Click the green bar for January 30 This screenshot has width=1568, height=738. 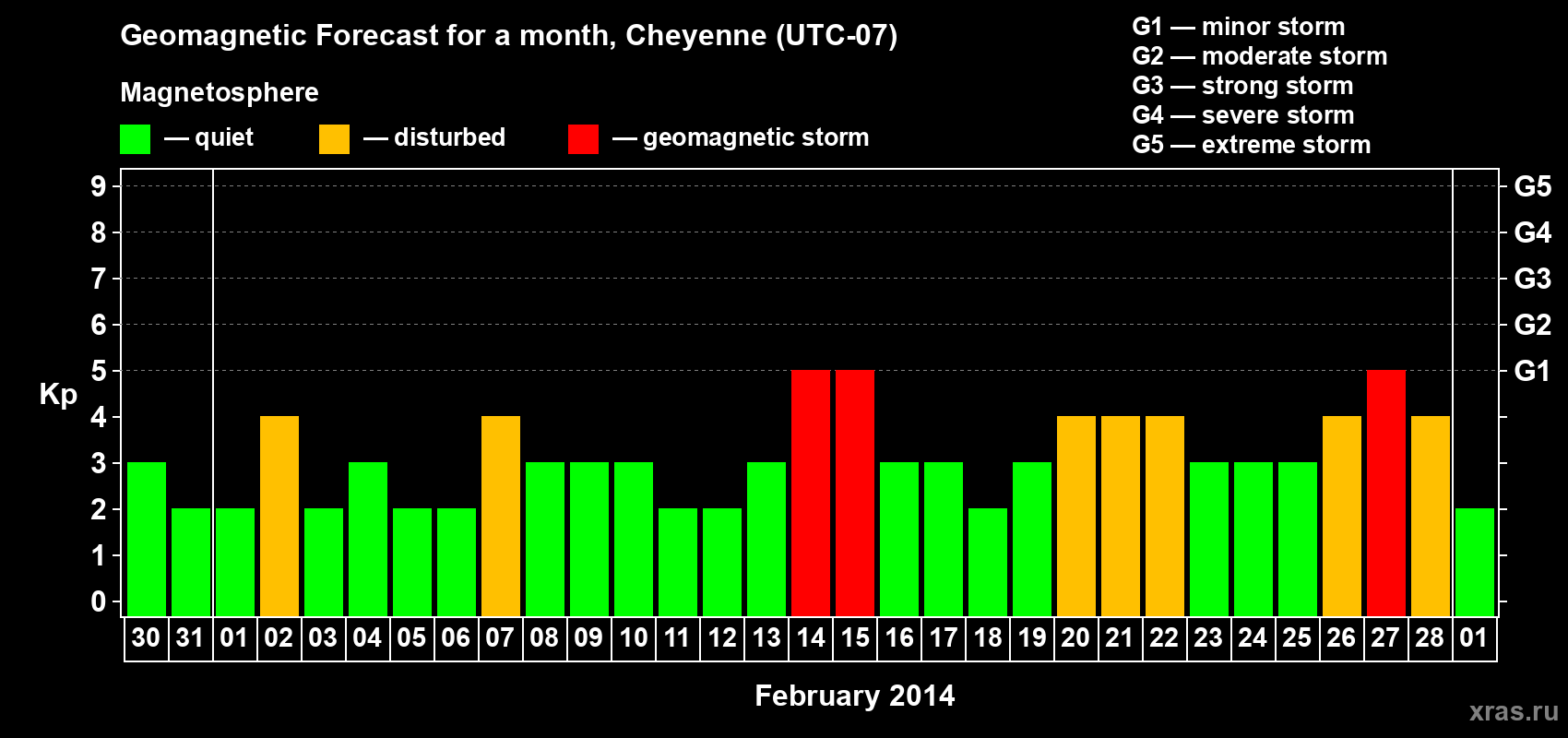pyautogui.click(x=147, y=540)
